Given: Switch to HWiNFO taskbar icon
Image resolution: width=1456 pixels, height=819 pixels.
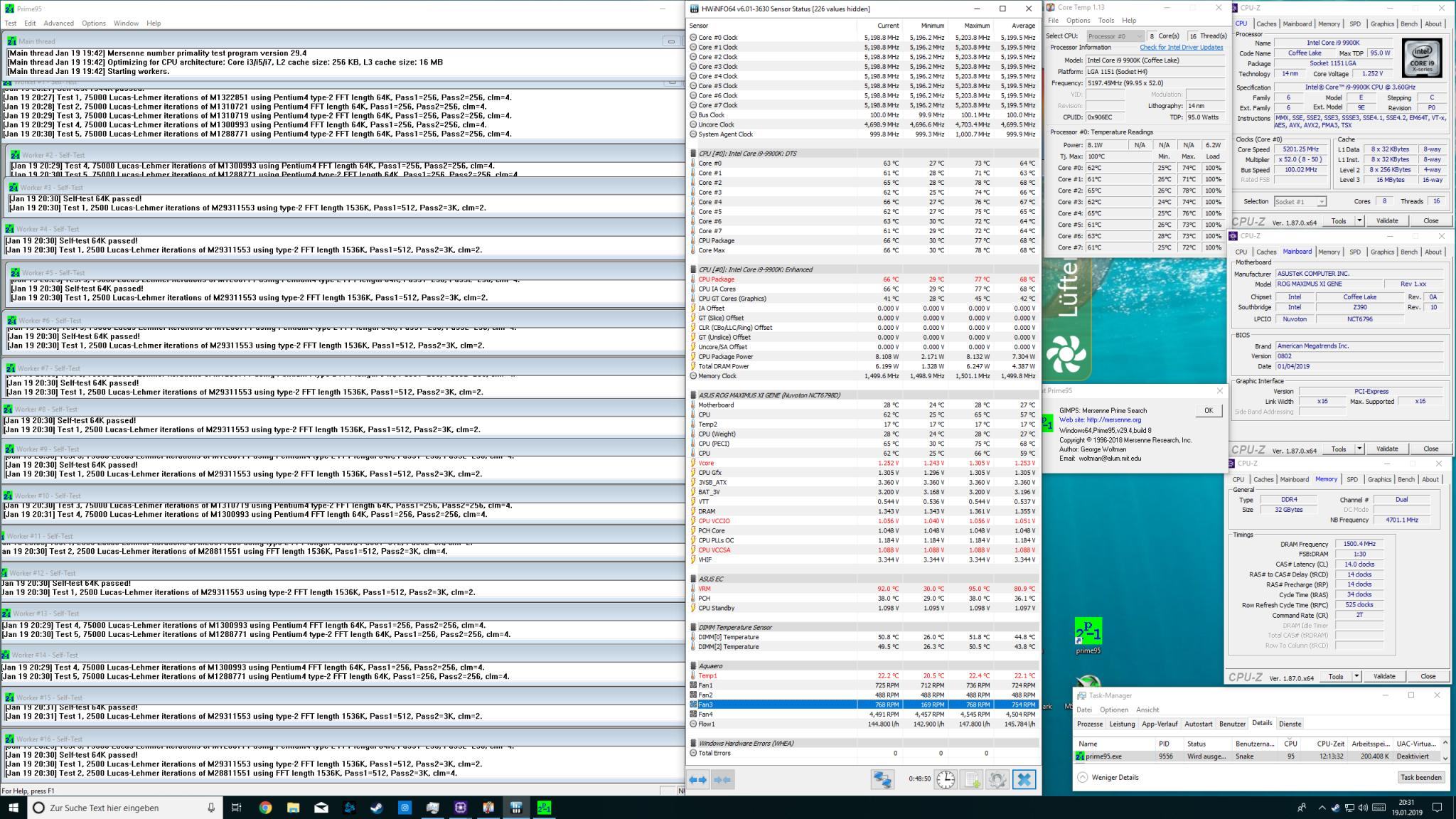Looking at the screenshot, I should tap(516, 808).
